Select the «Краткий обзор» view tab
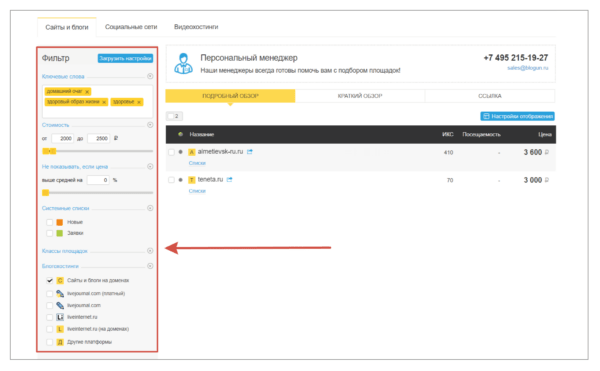The width and height of the screenshot is (600, 371). point(360,96)
